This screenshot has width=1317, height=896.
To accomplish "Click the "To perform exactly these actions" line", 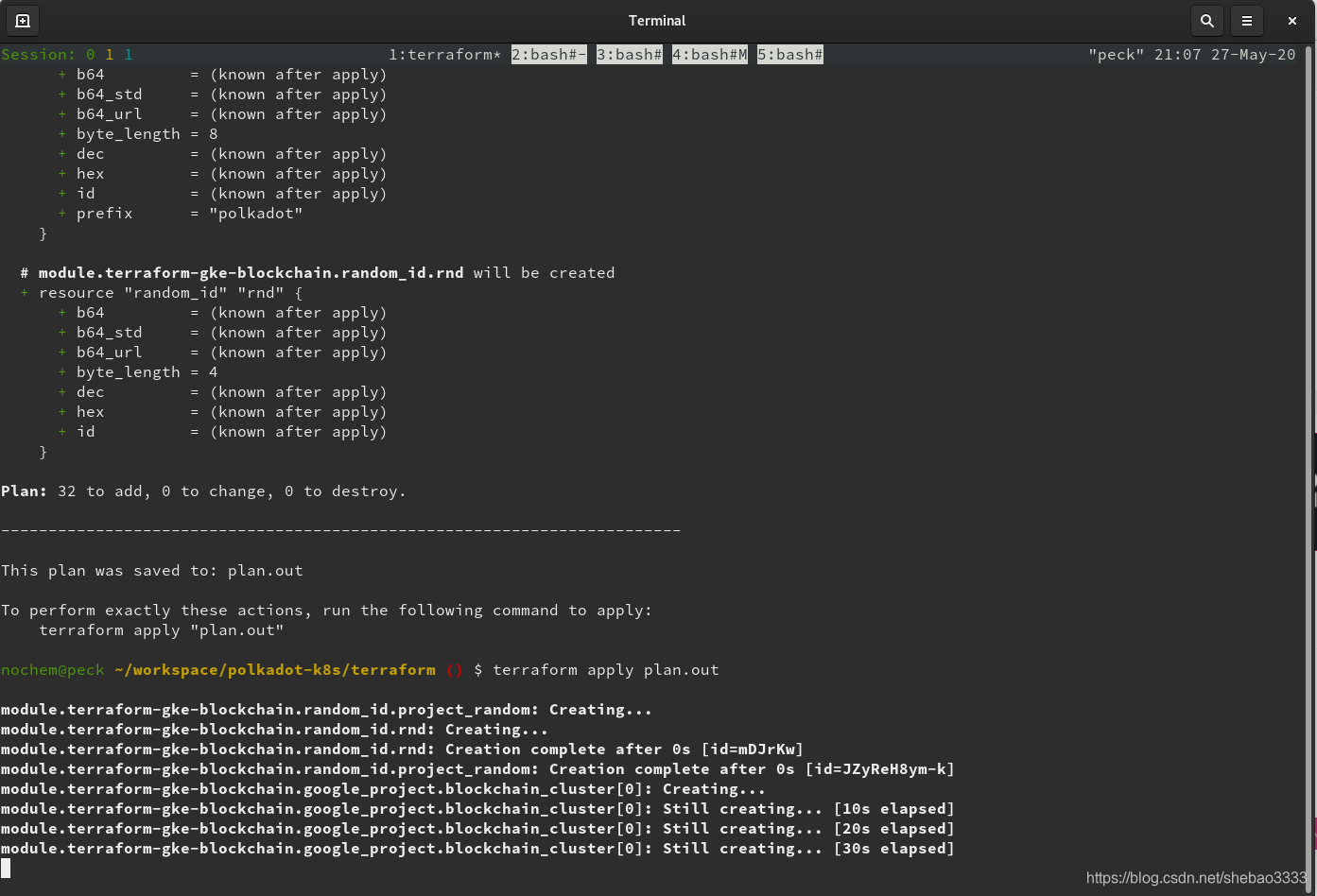I will [327, 611].
